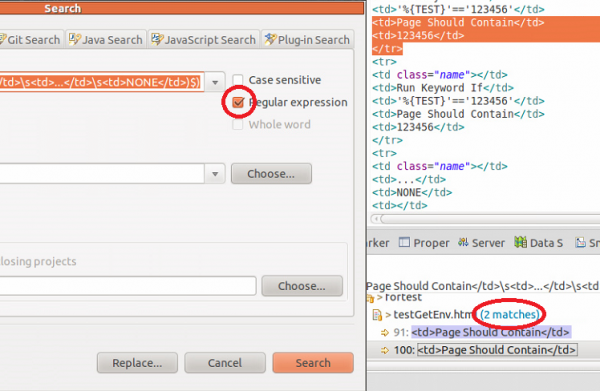Open the Proper view tab
The width and height of the screenshot is (600, 391).
click(x=424, y=243)
